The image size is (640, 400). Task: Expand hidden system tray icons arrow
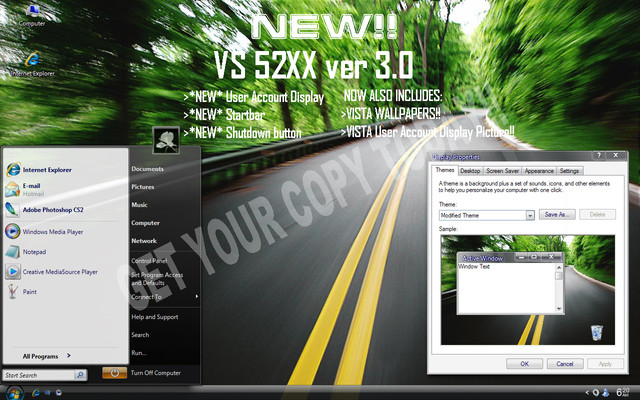tap(587, 393)
